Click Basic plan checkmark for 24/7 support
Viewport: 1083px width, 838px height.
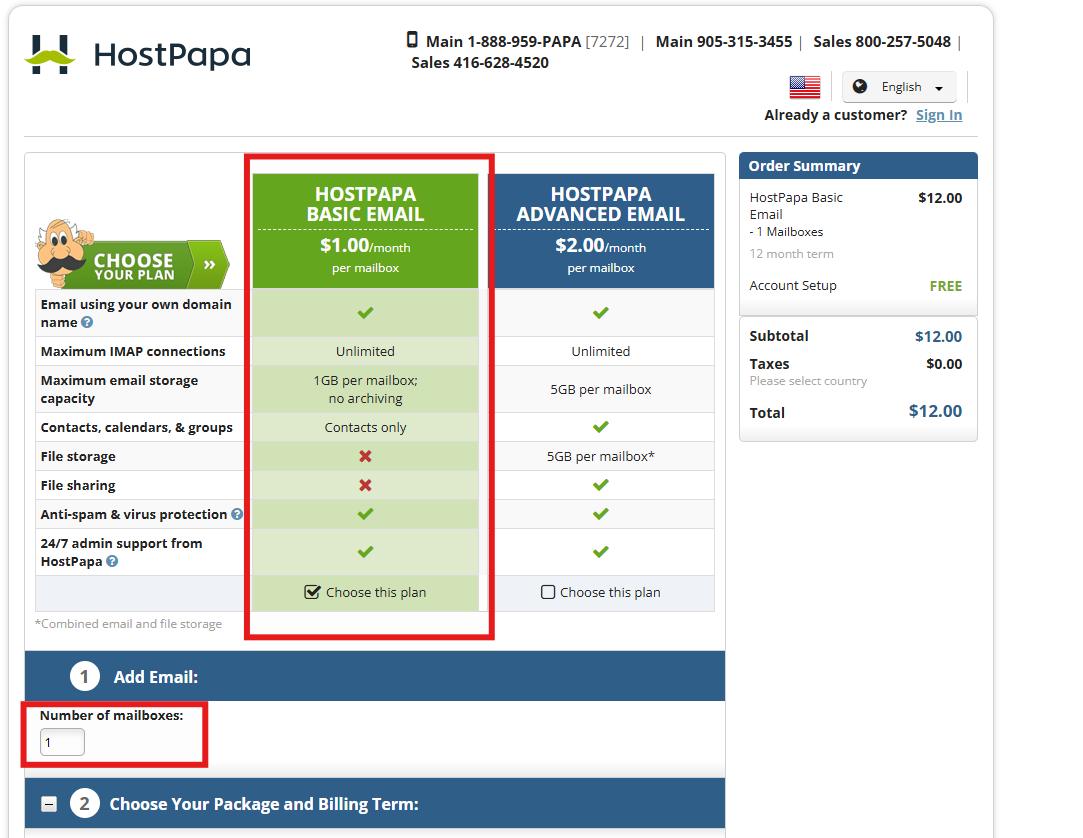[x=365, y=552]
